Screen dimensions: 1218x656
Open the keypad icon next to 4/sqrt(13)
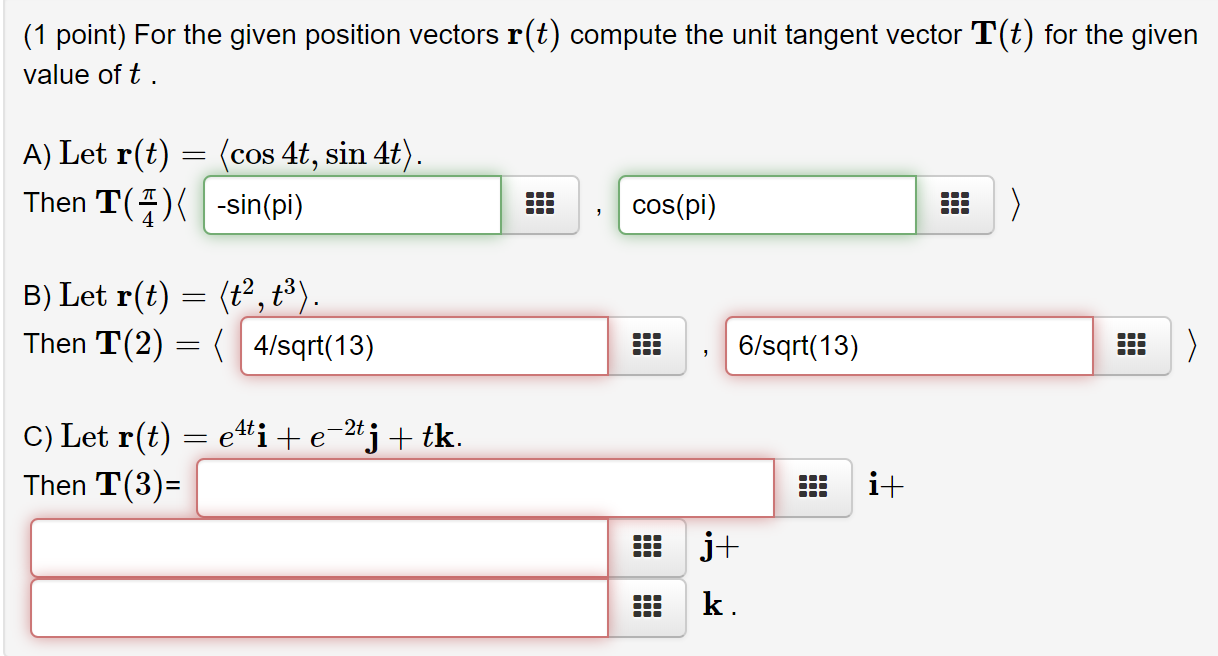coord(646,346)
